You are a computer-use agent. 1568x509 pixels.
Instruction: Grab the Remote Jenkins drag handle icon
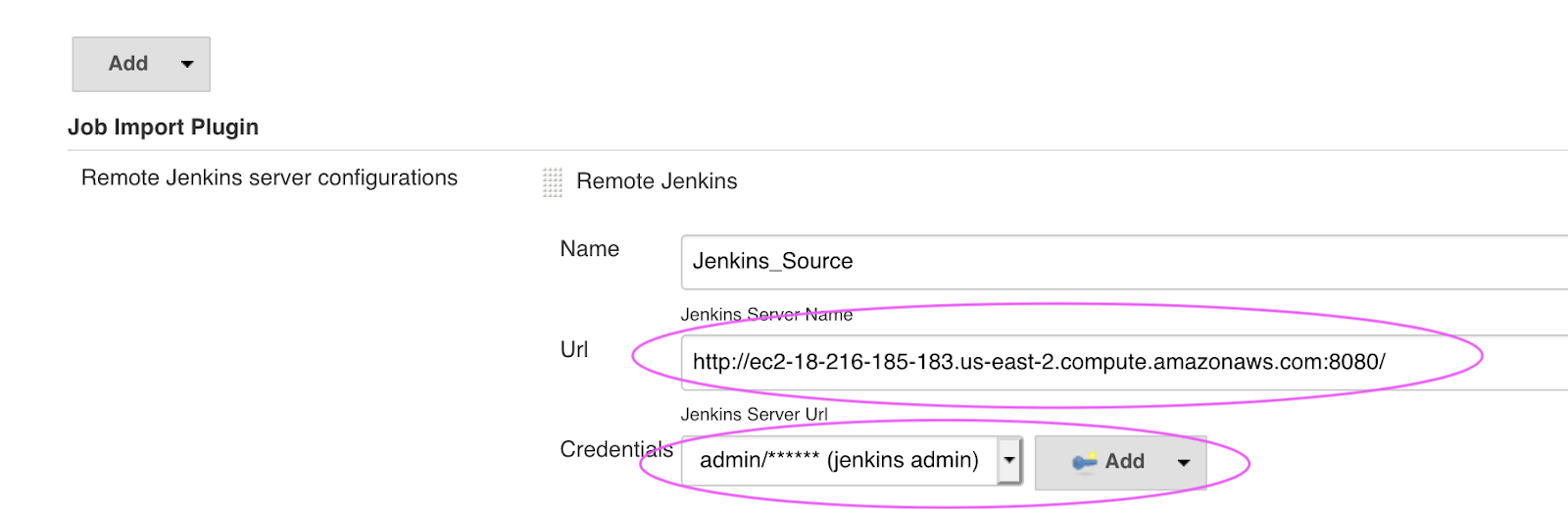(x=553, y=182)
